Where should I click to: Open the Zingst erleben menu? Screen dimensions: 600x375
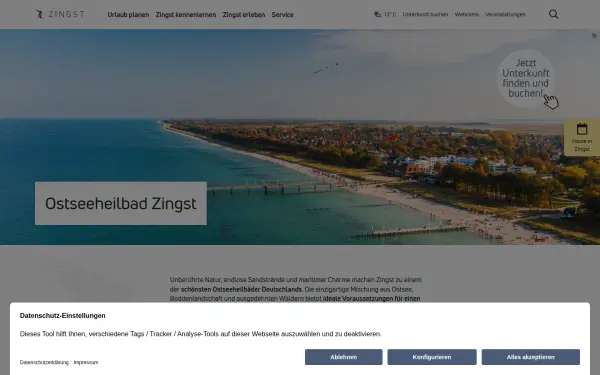(x=244, y=15)
